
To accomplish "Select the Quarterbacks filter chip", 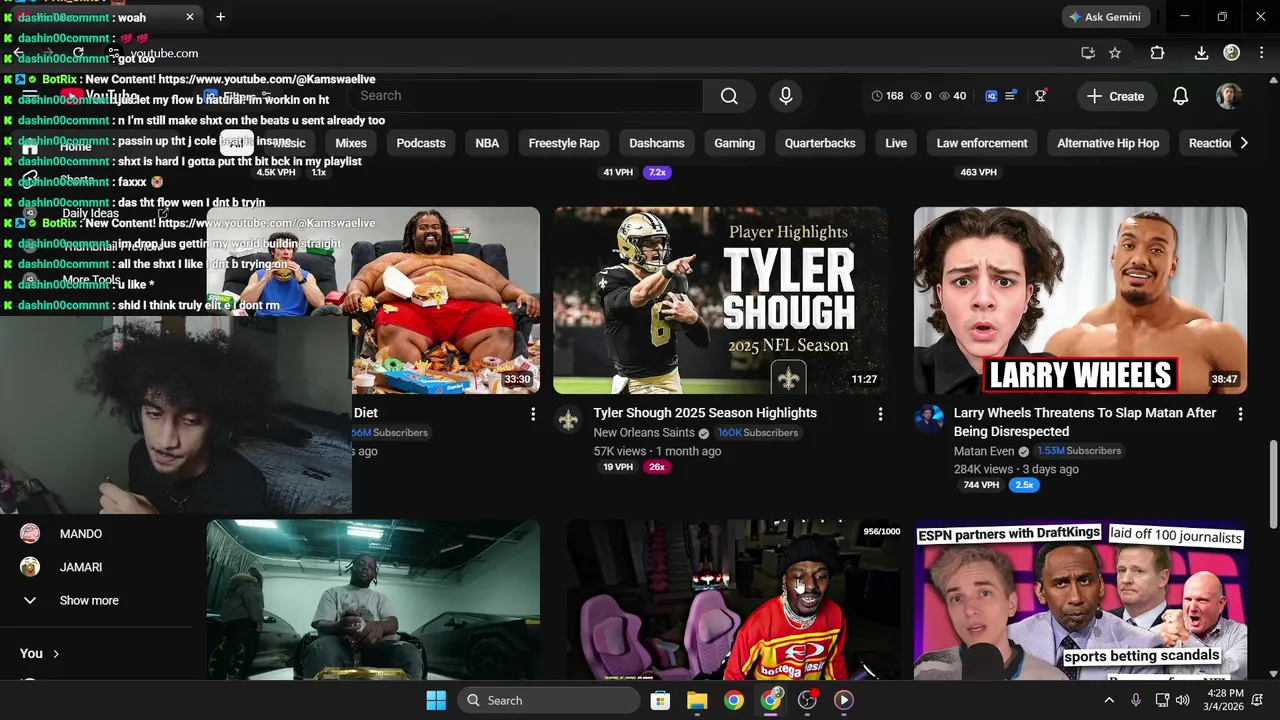I will click(820, 143).
